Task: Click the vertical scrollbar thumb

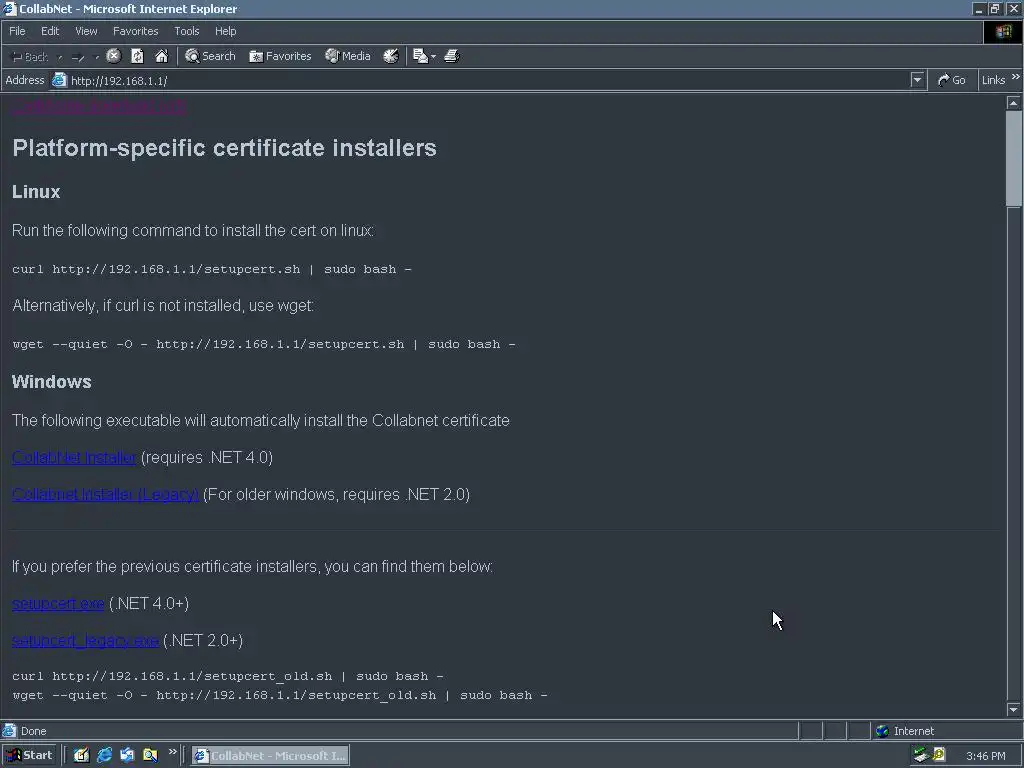Action: [x=1014, y=159]
